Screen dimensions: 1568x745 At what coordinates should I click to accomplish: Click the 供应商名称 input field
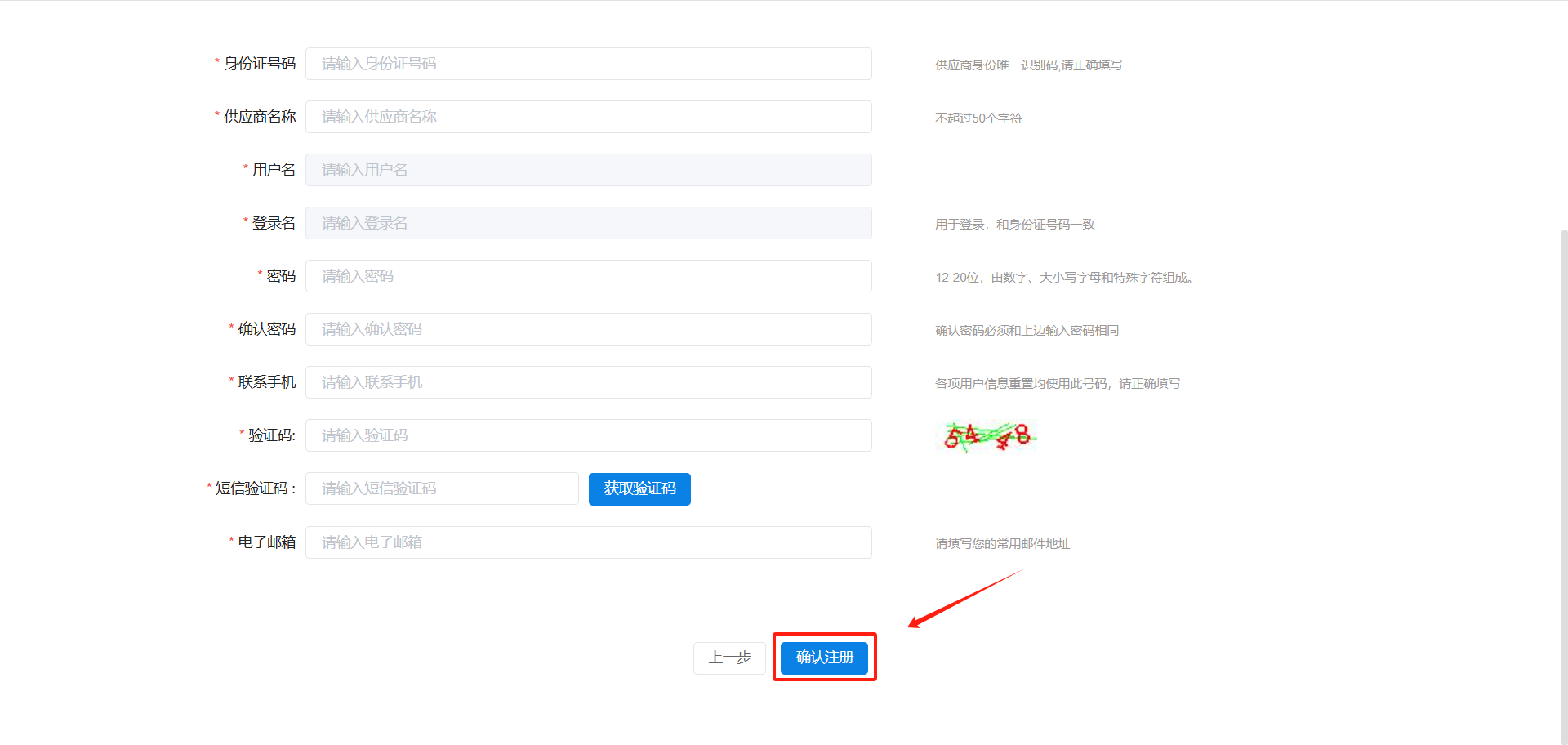pos(588,117)
